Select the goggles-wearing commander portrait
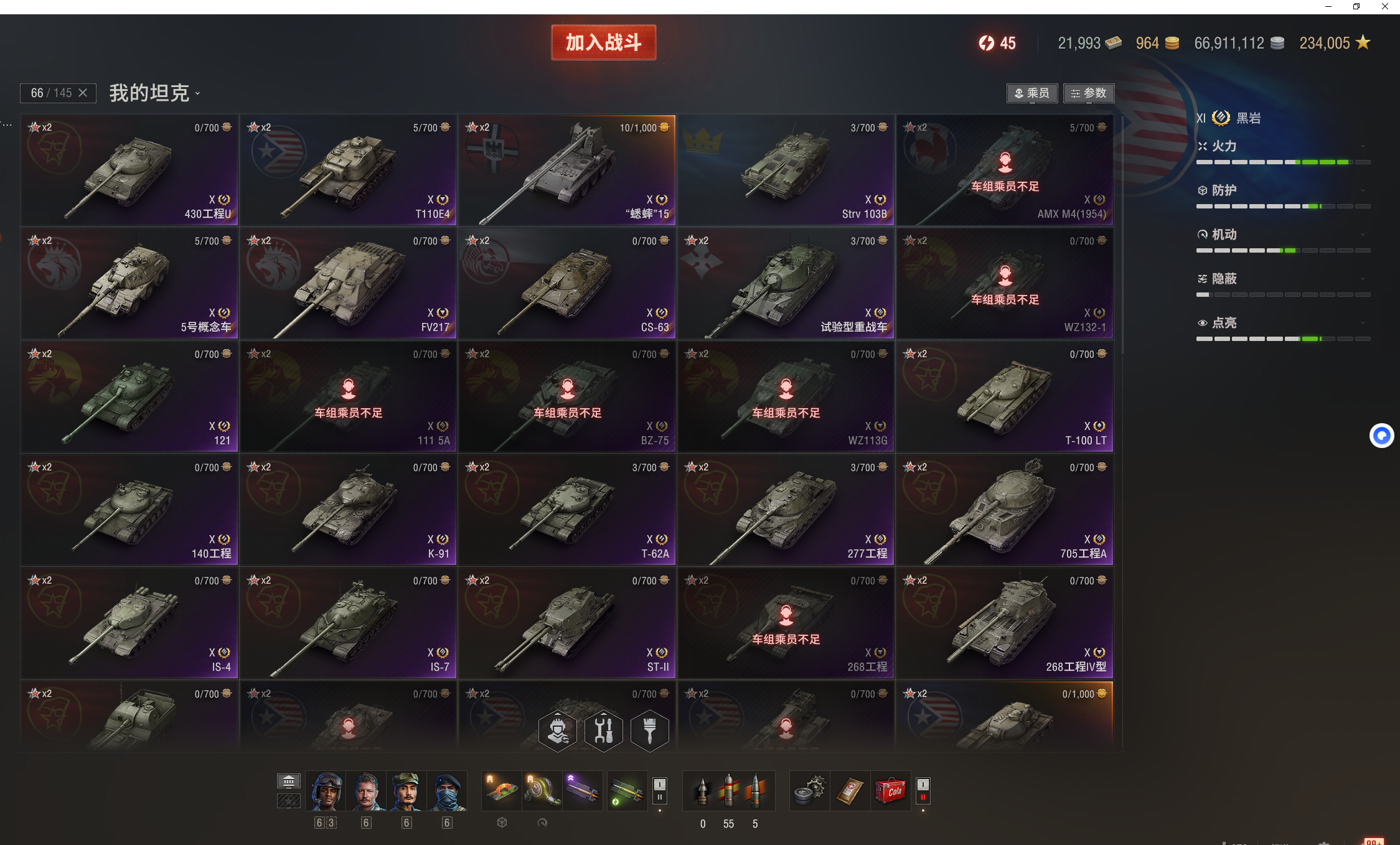 coord(326,791)
